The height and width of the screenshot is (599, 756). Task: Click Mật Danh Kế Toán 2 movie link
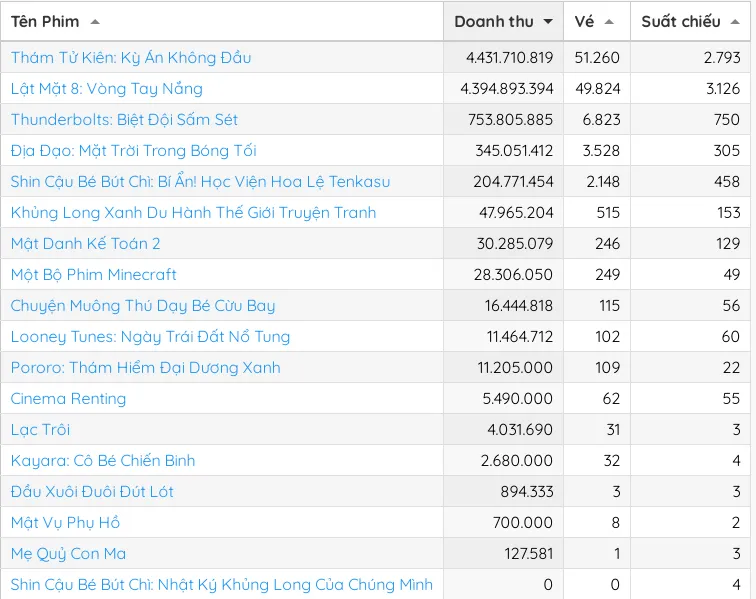(x=85, y=244)
